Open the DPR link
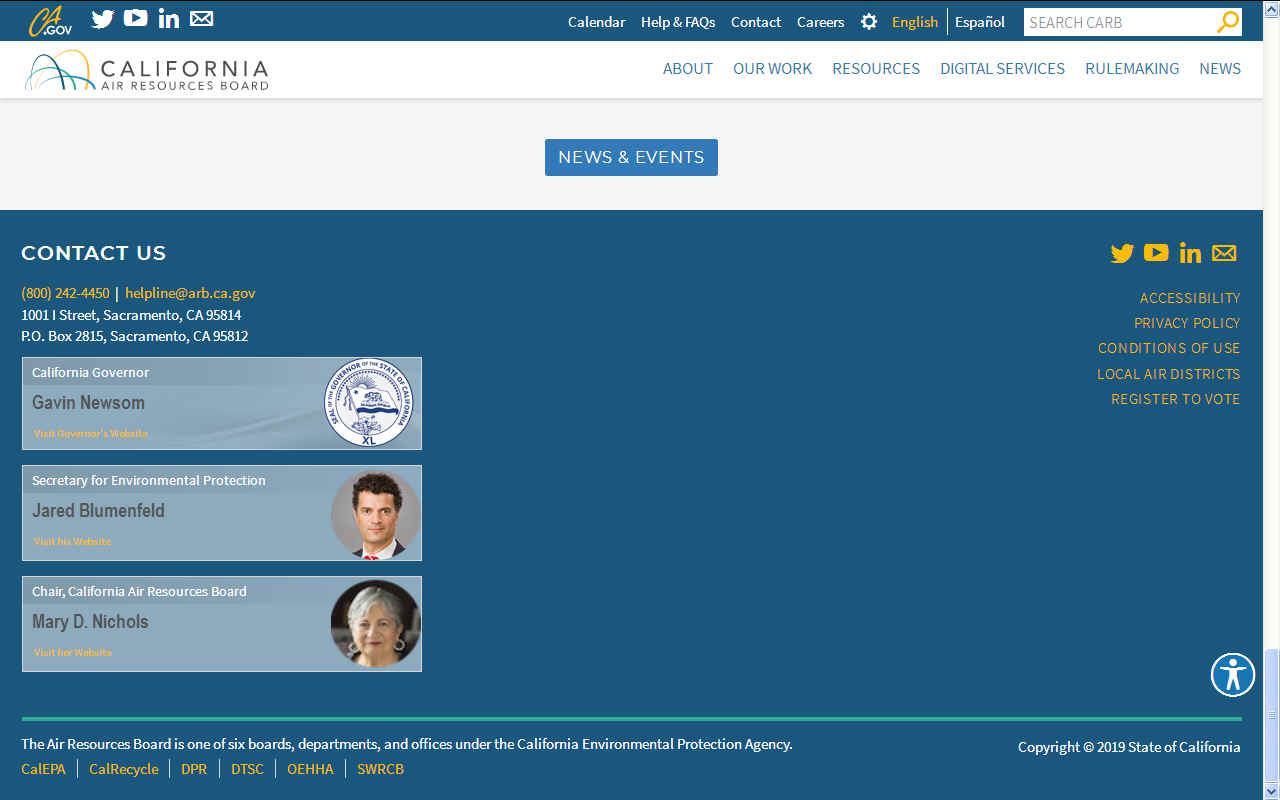1280x800 pixels. point(194,769)
